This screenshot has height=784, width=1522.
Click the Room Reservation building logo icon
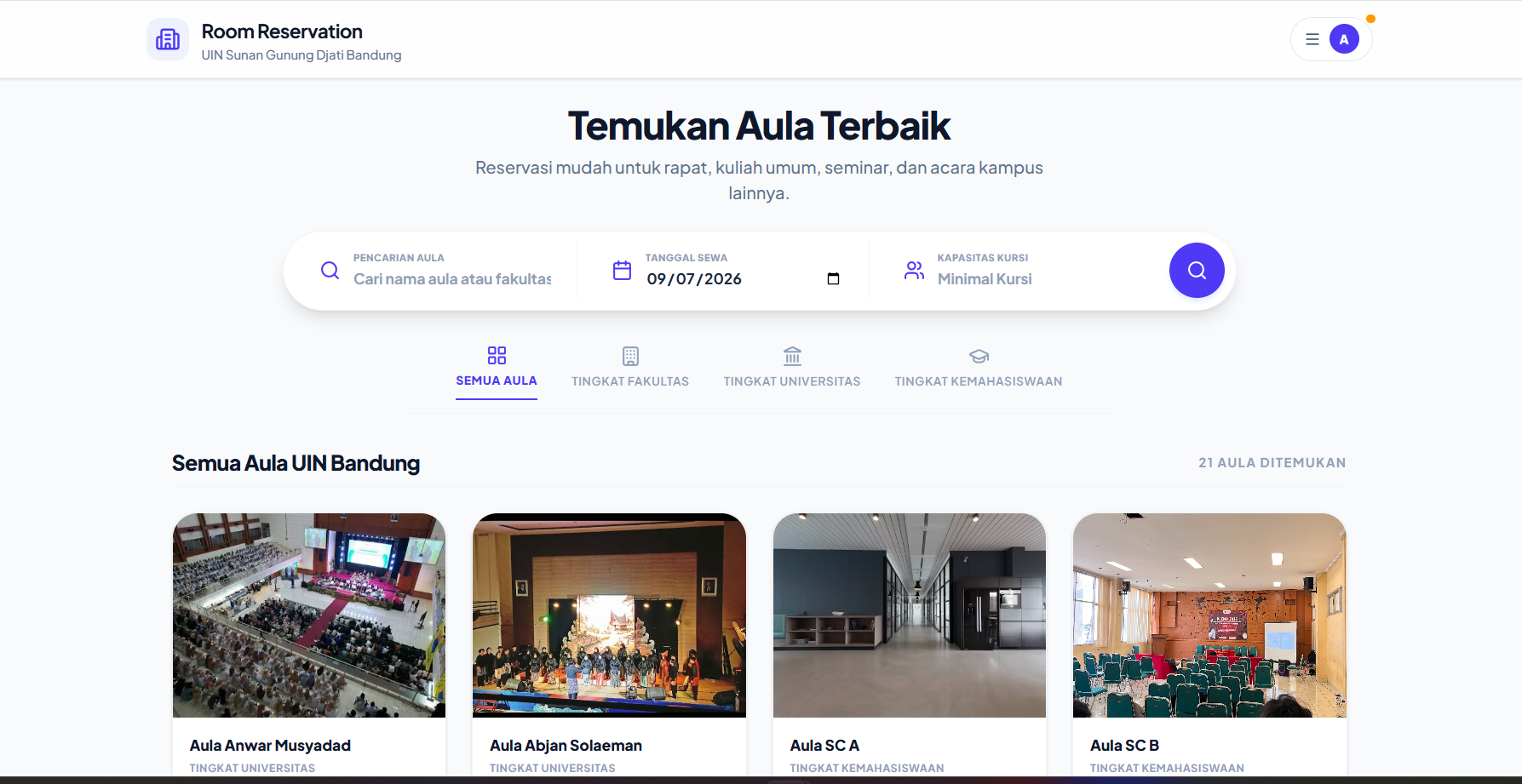[x=168, y=39]
